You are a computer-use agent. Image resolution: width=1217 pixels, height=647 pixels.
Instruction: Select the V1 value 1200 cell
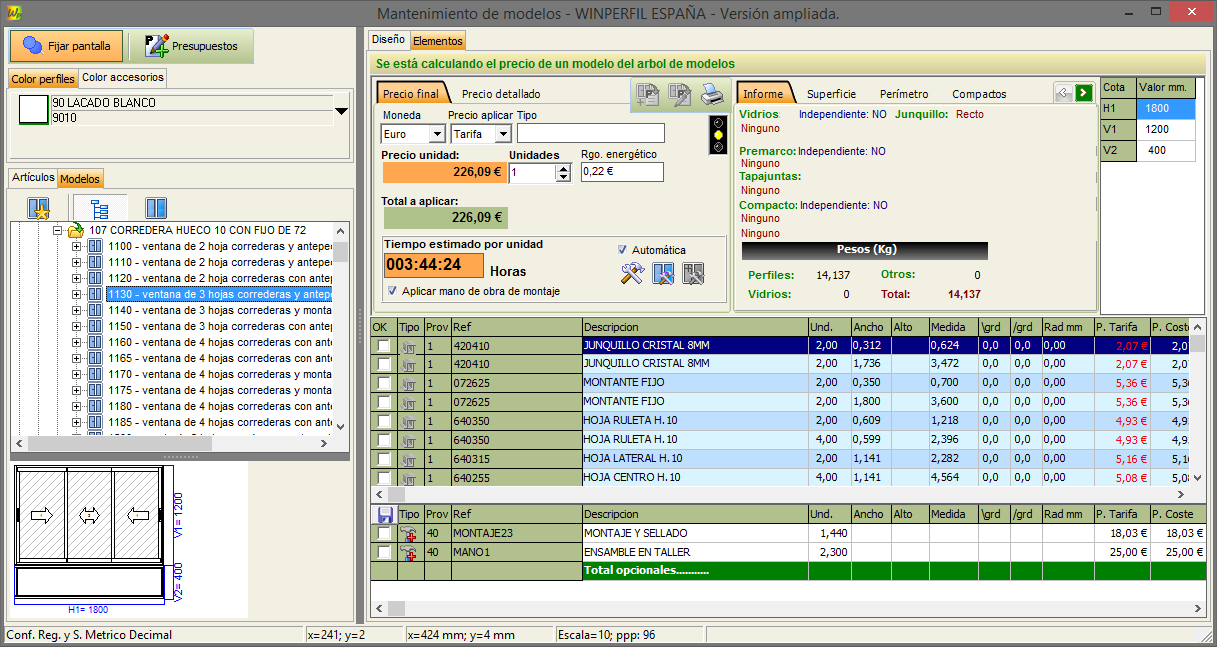(x=1165, y=129)
